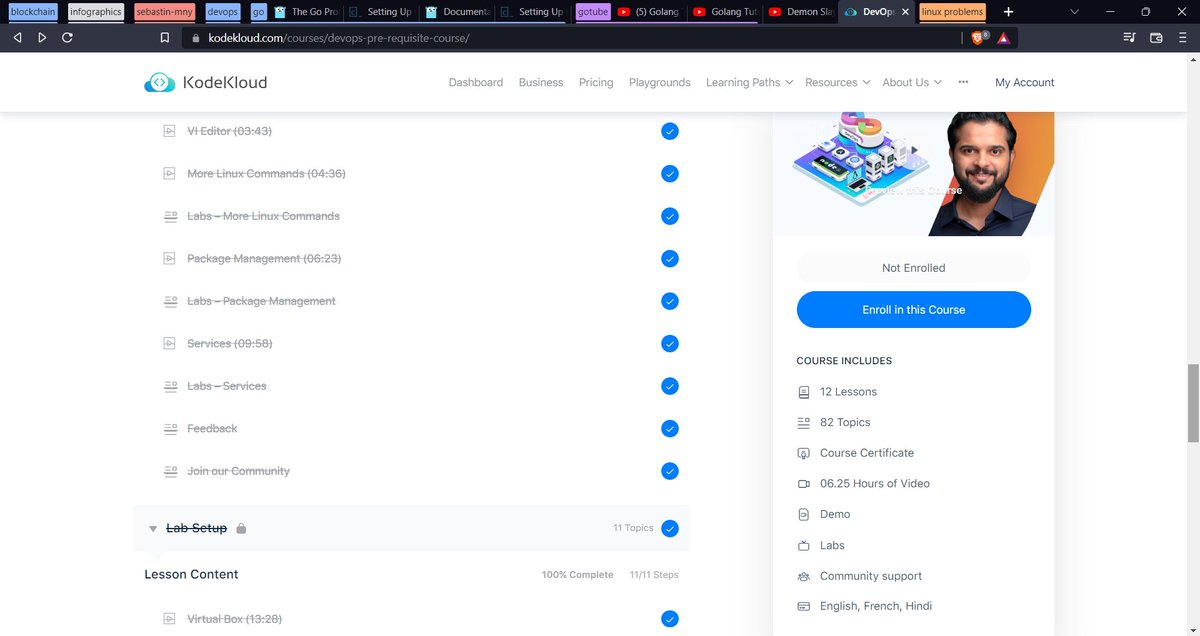
Task: Click the site lock icon in address bar
Action: click(x=196, y=38)
